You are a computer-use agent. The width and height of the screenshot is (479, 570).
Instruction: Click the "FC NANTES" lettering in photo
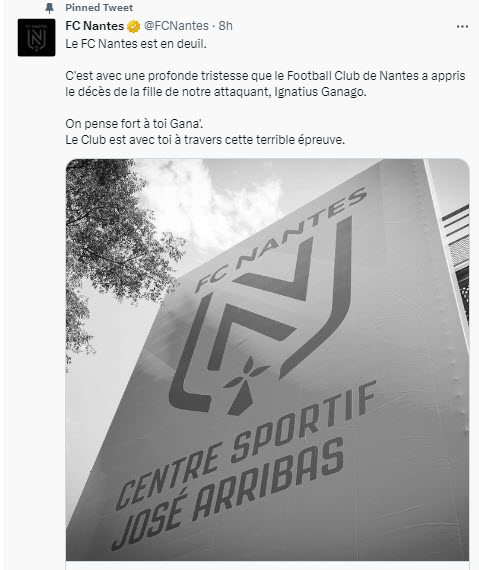(280, 240)
